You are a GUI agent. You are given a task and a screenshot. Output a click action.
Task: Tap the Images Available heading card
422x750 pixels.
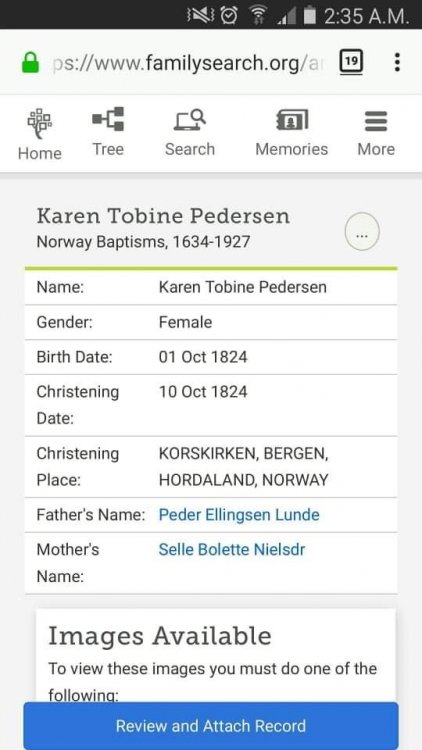point(216,655)
